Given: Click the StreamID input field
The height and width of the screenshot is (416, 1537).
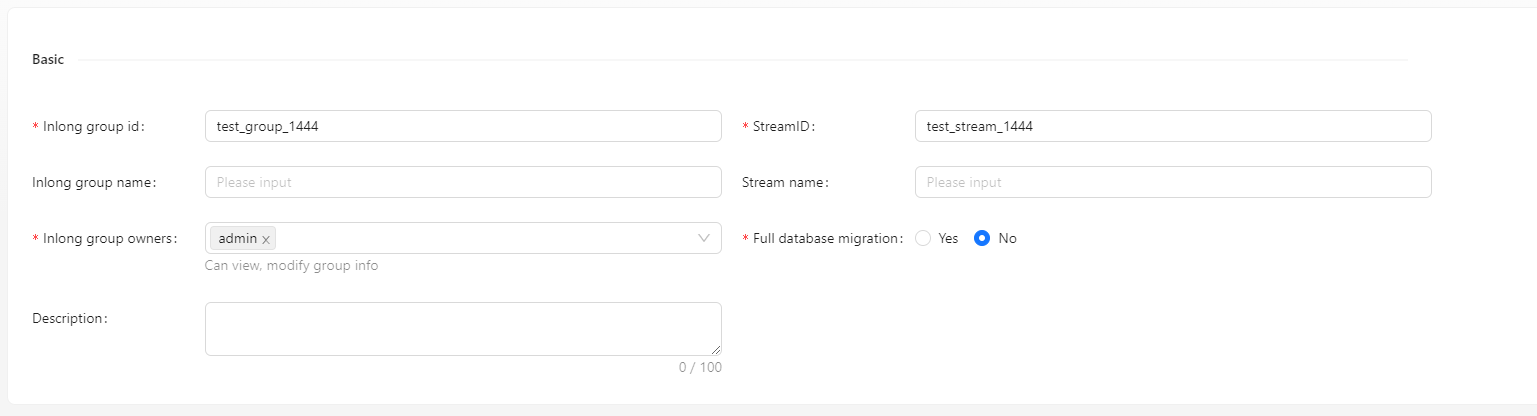Looking at the screenshot, I should pos(1172,126).
